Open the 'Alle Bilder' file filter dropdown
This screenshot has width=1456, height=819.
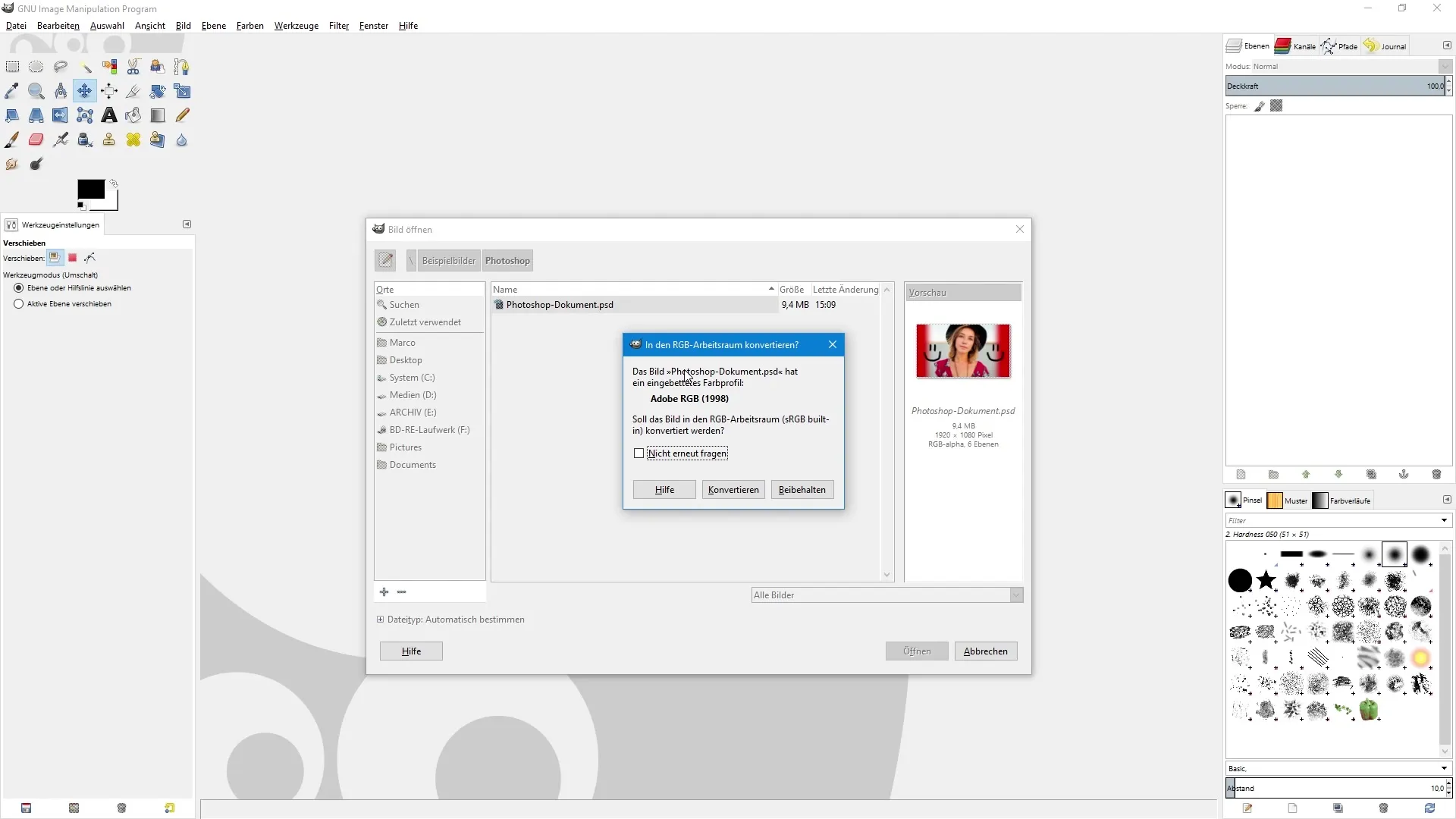887,595
